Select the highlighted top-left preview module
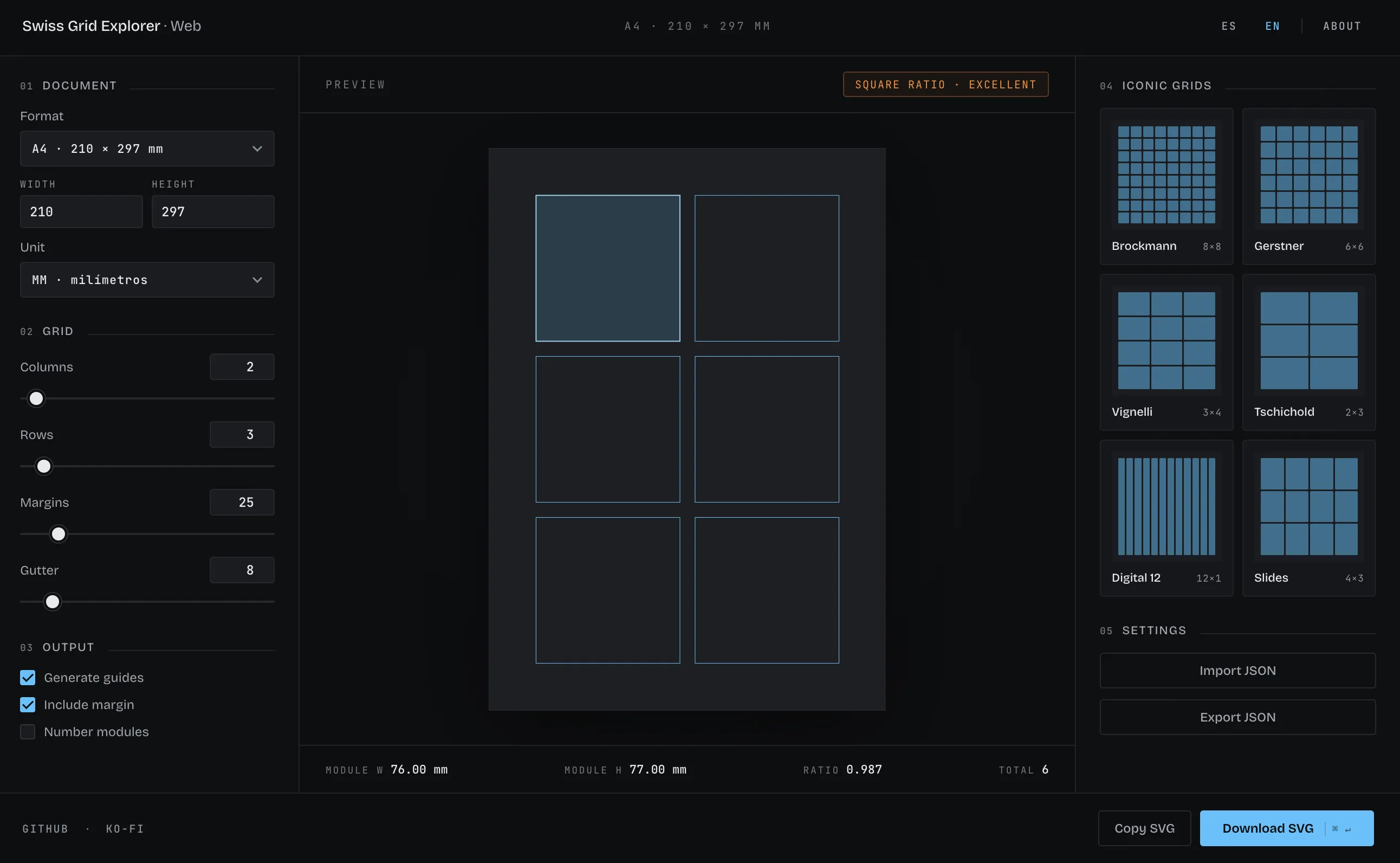This screenshot has height=863, width=1400. click(607, 268)
